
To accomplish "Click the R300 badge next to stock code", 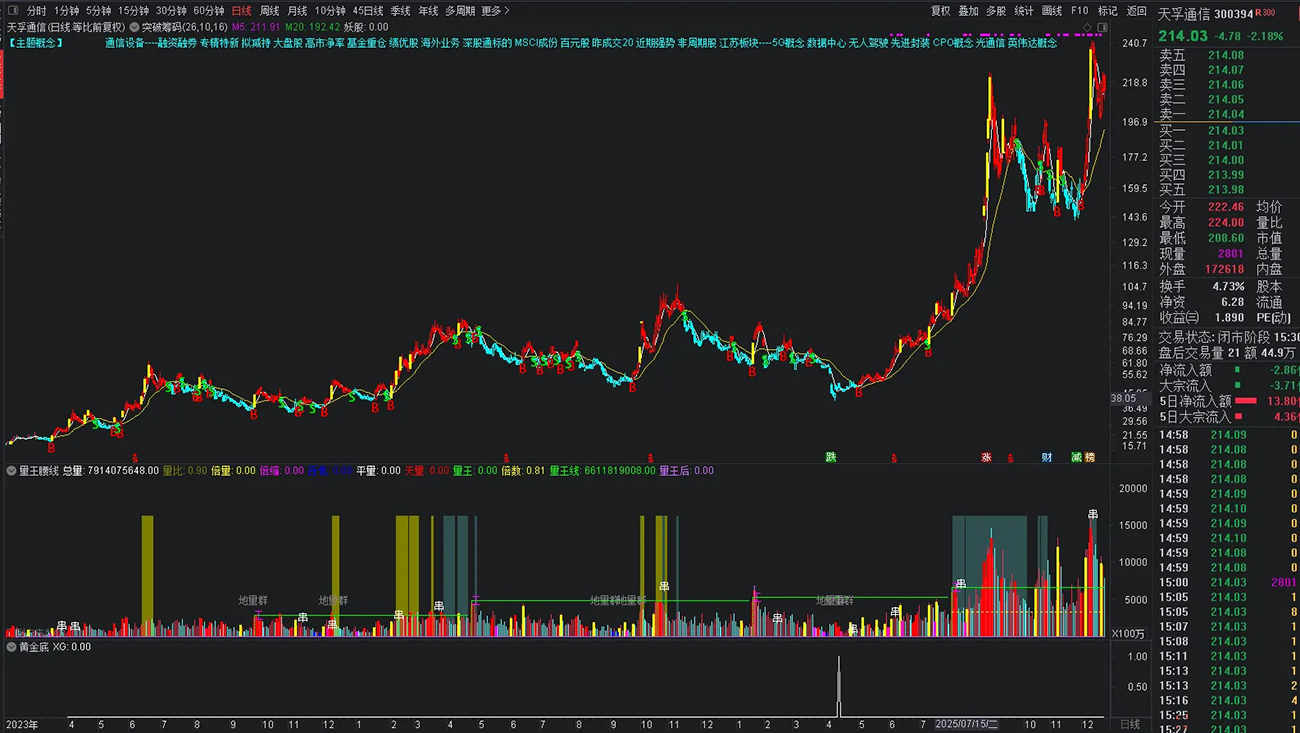I will pyautogui.click(x=1266, y=13).
